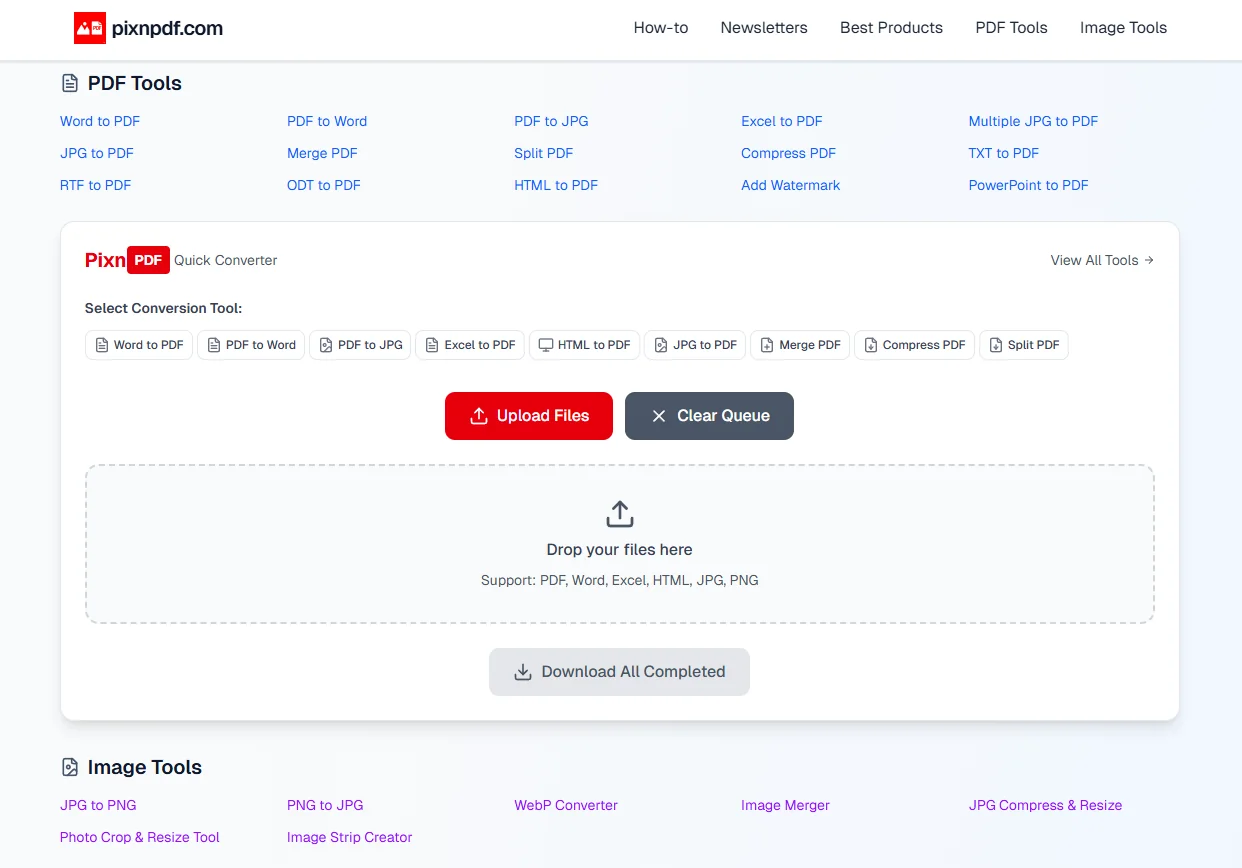The image size is (1242, 868).
Task: Select the Compress PDF converter chip
Action: coord(914,344)
